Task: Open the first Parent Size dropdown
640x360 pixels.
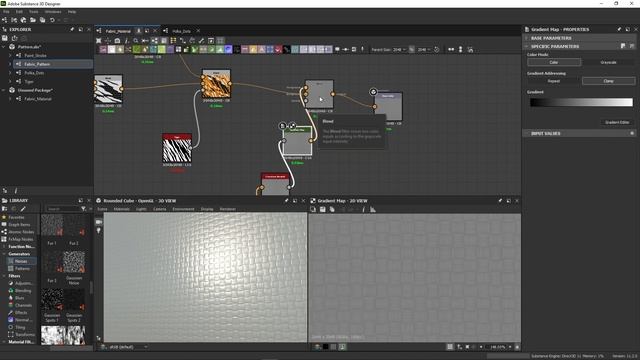Action: point(399,49)
